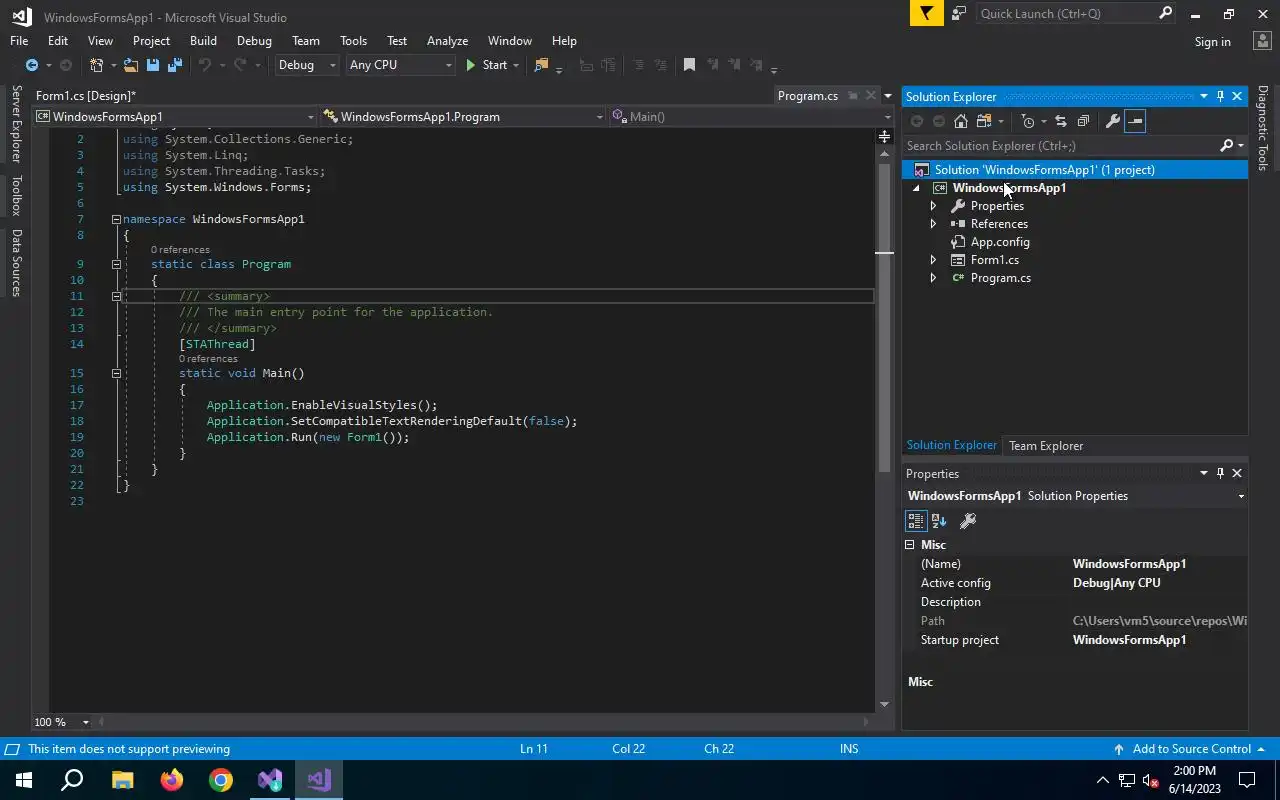Screen dimensions: 1280x800
Task: Expand the Form1.cs tree node
Action: [933, 260]
